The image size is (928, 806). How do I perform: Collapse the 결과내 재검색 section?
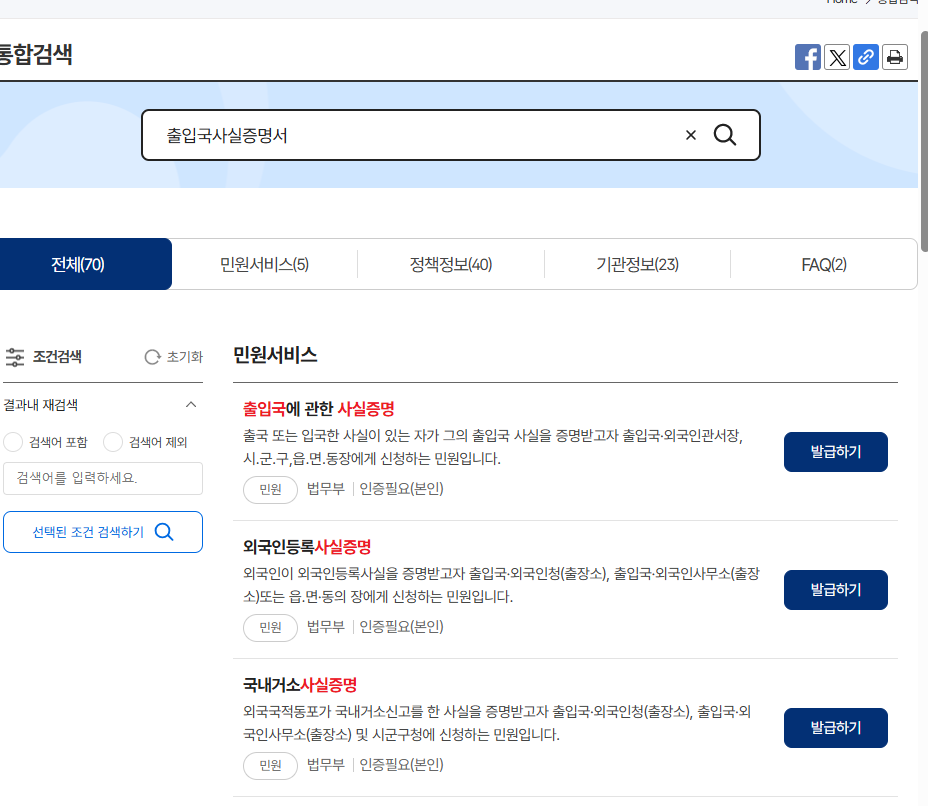[191, 404]
